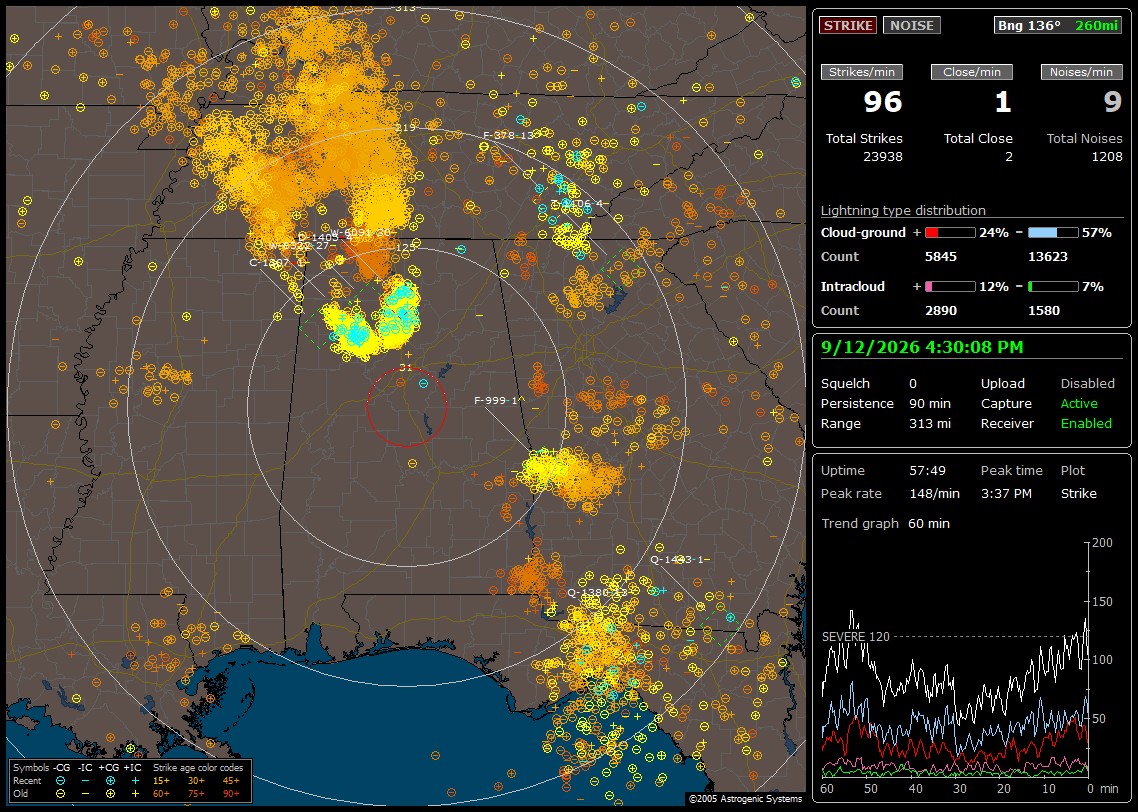The width and height of the screenshot is (1138, 812).
Task: Click the bearing and distance readout
Action: [x=1057, y=25]
